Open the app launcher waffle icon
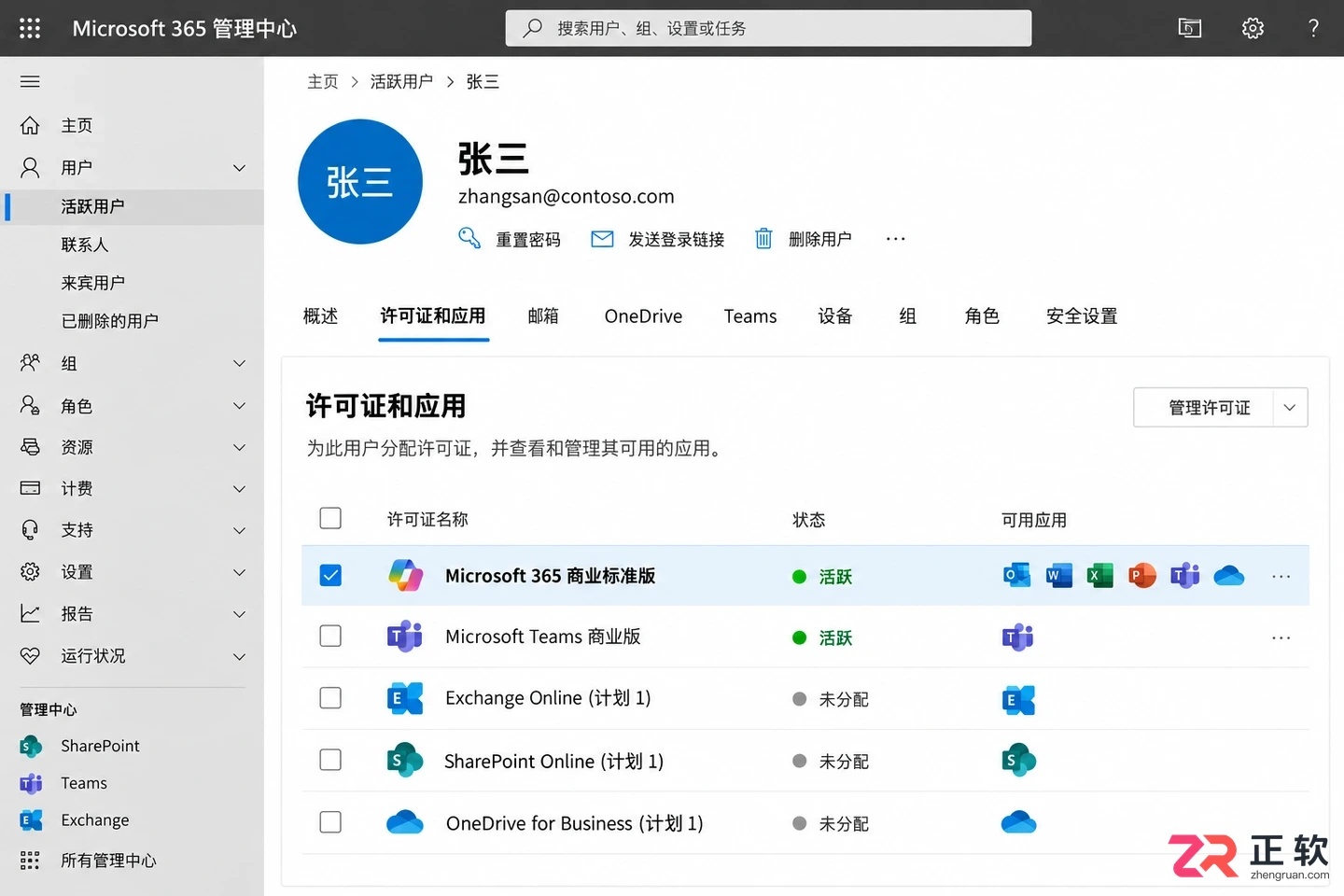Image resolution: width=1344 pixels, height=896 pixels. (x=30, y=28)
